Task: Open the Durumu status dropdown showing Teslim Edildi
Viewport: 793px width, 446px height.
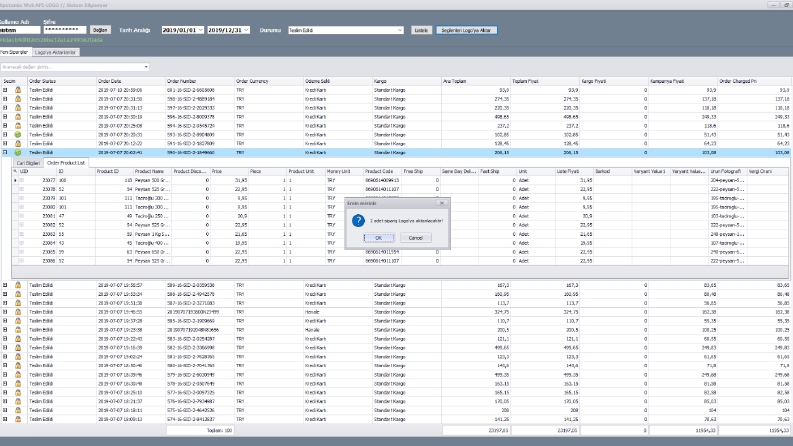Action: [400, 30]
